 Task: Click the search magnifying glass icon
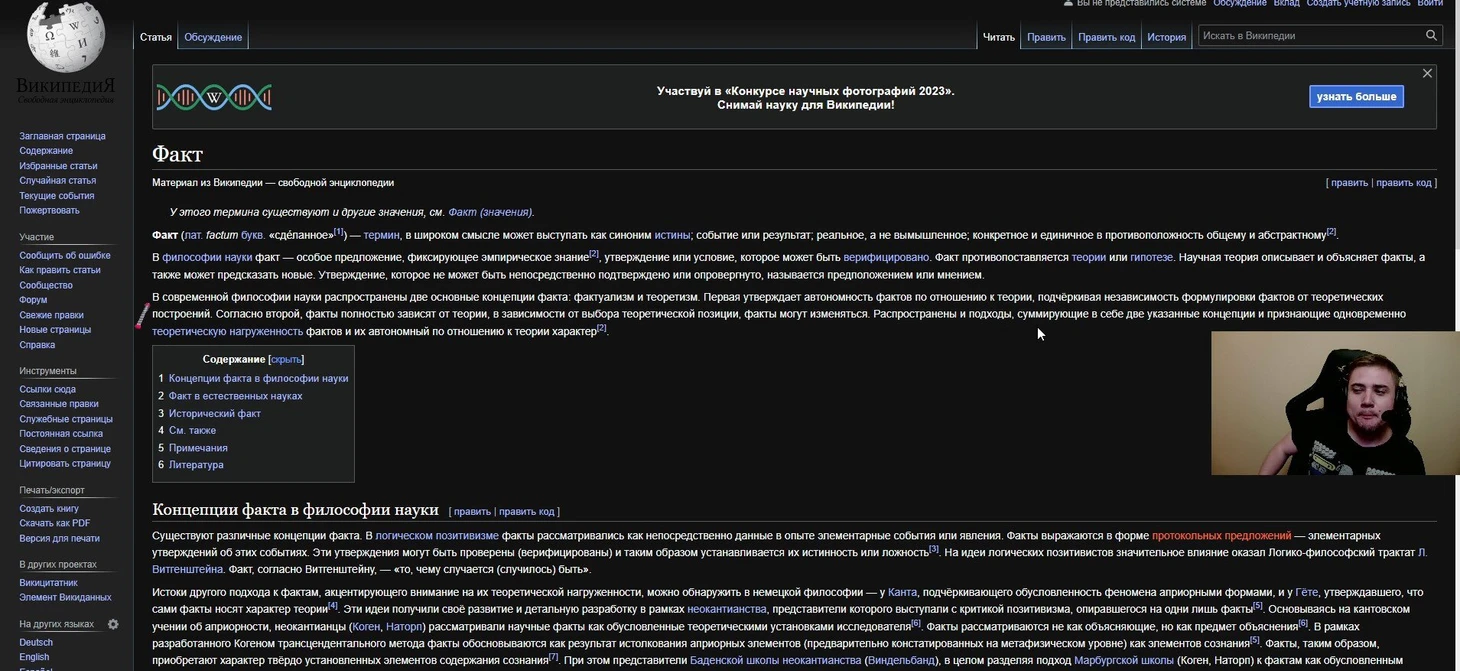click(1431, 36)
